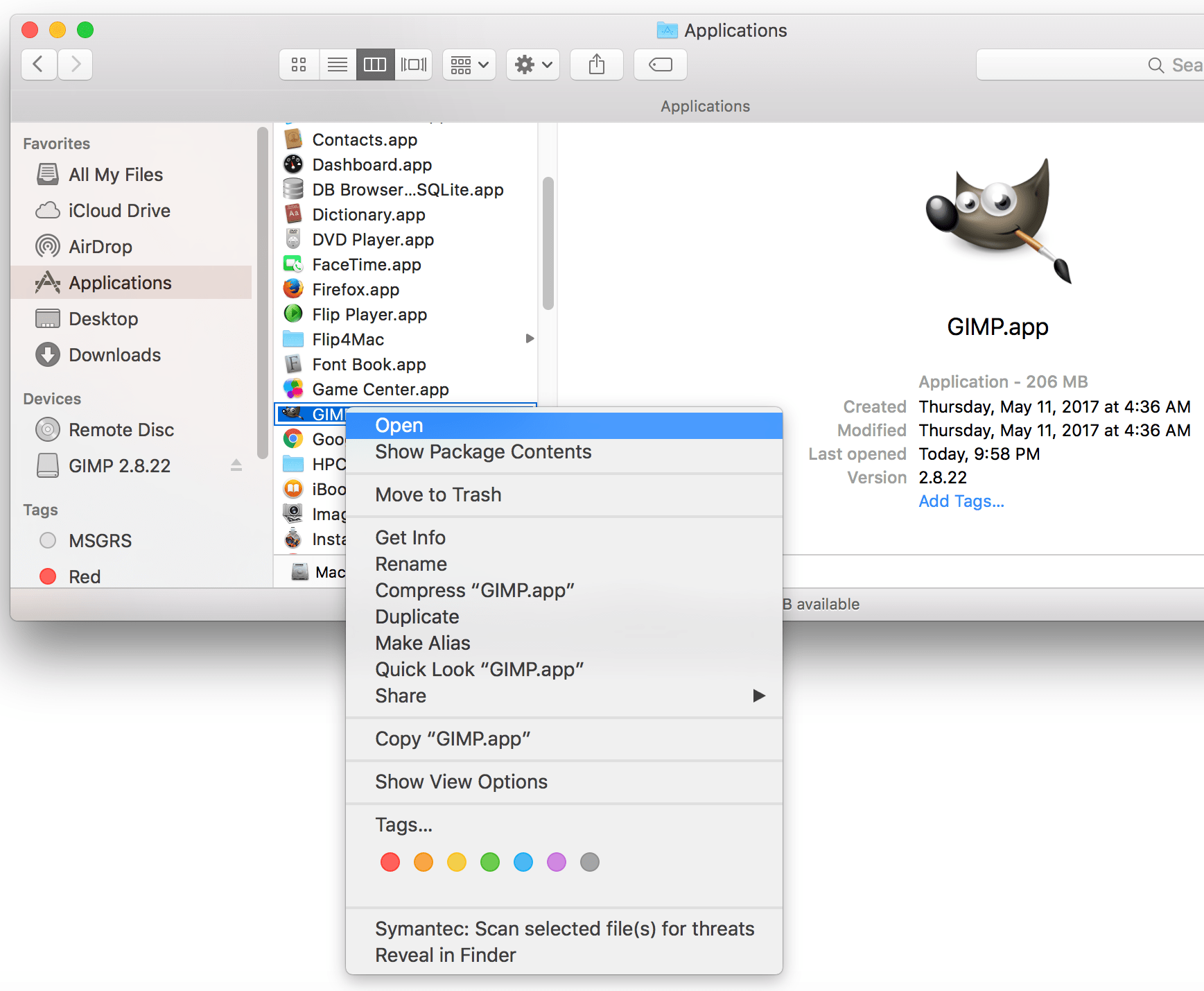Switch to list view
This screenshot has width=1204, height=991.
(x=338, y=64)
